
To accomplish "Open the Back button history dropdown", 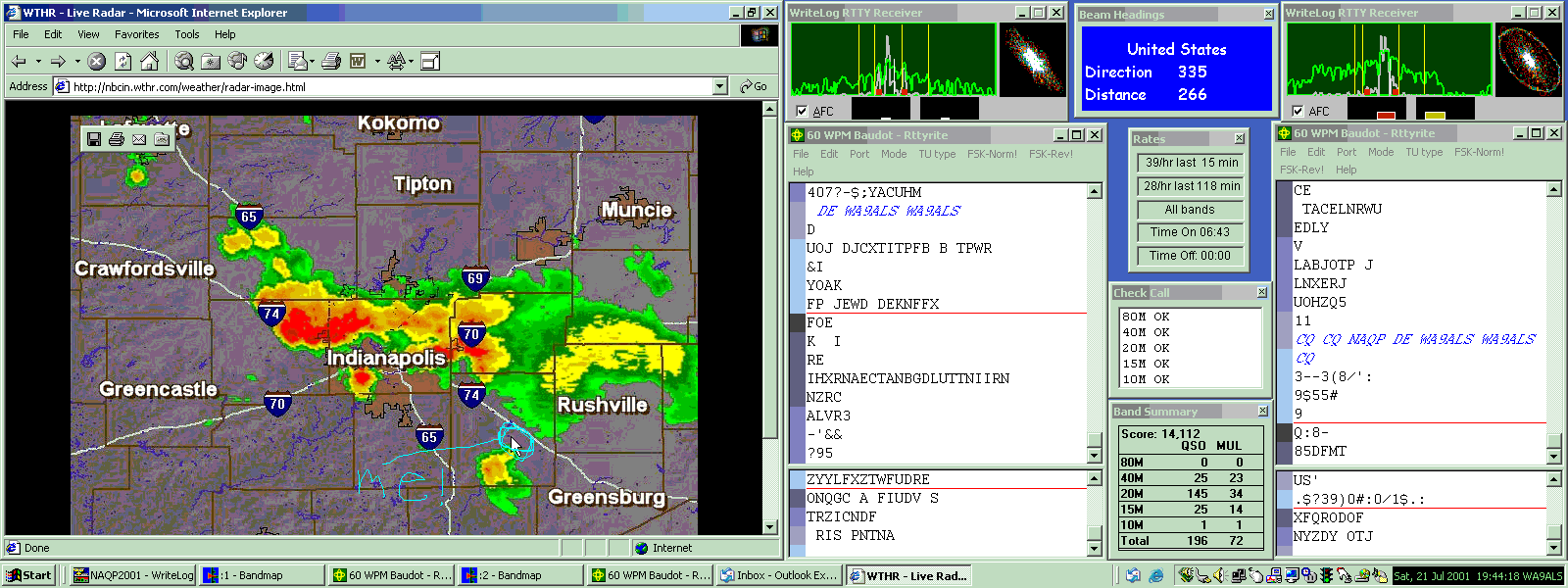I will [38, 61].
